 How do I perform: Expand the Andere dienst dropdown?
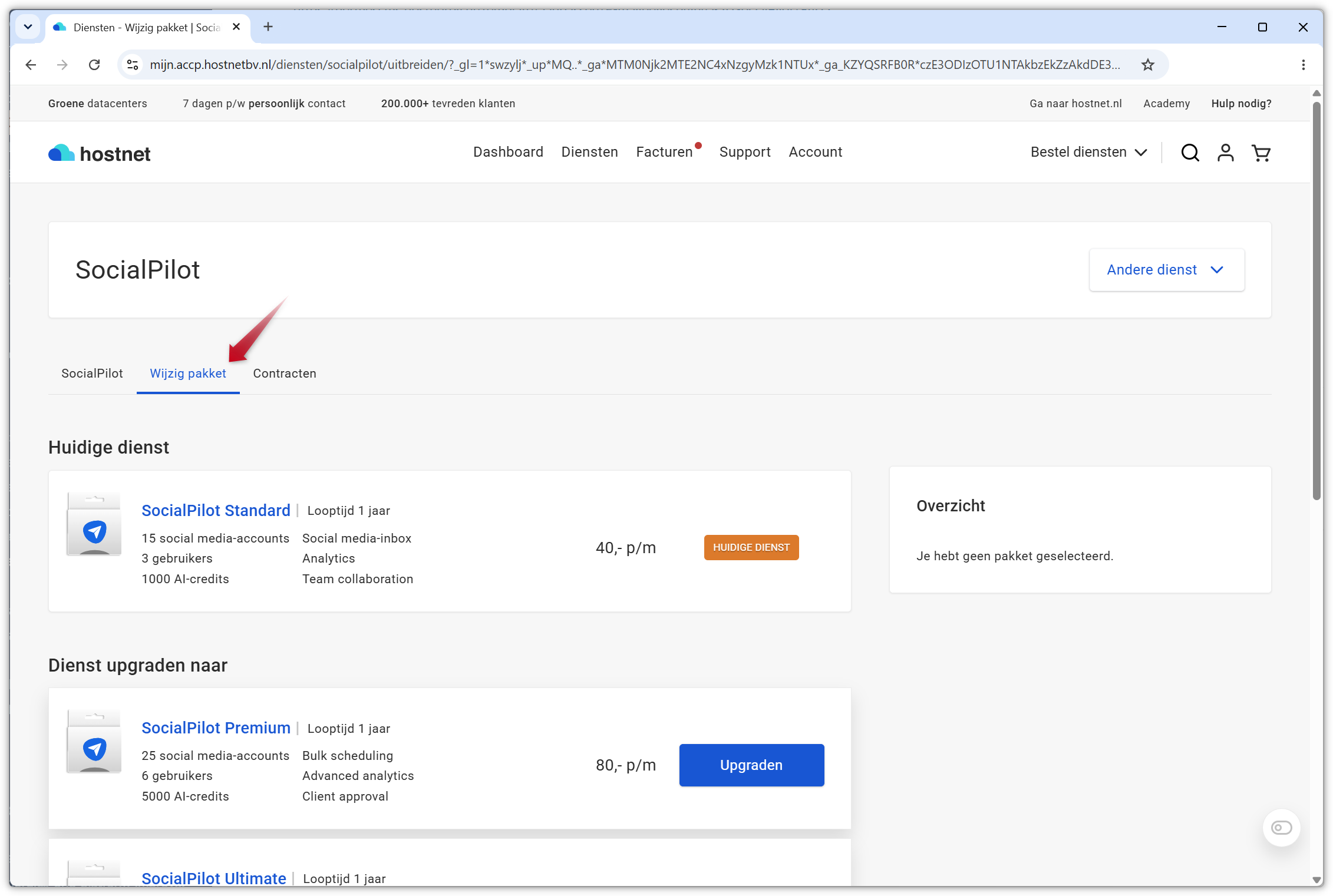click(1166, 270)
